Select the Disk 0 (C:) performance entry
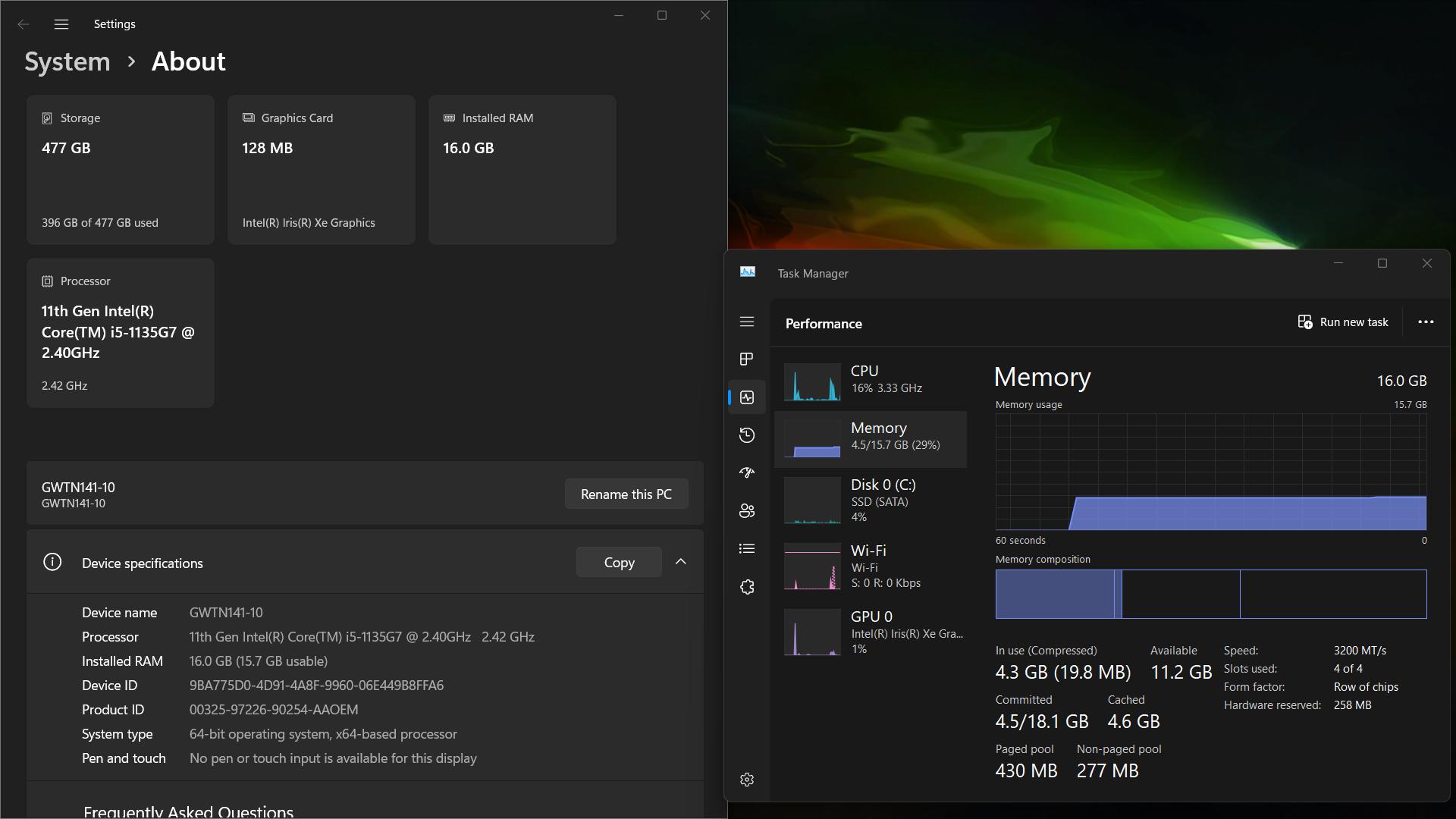Screen dimensions: 1456x819 click(871, 500)
